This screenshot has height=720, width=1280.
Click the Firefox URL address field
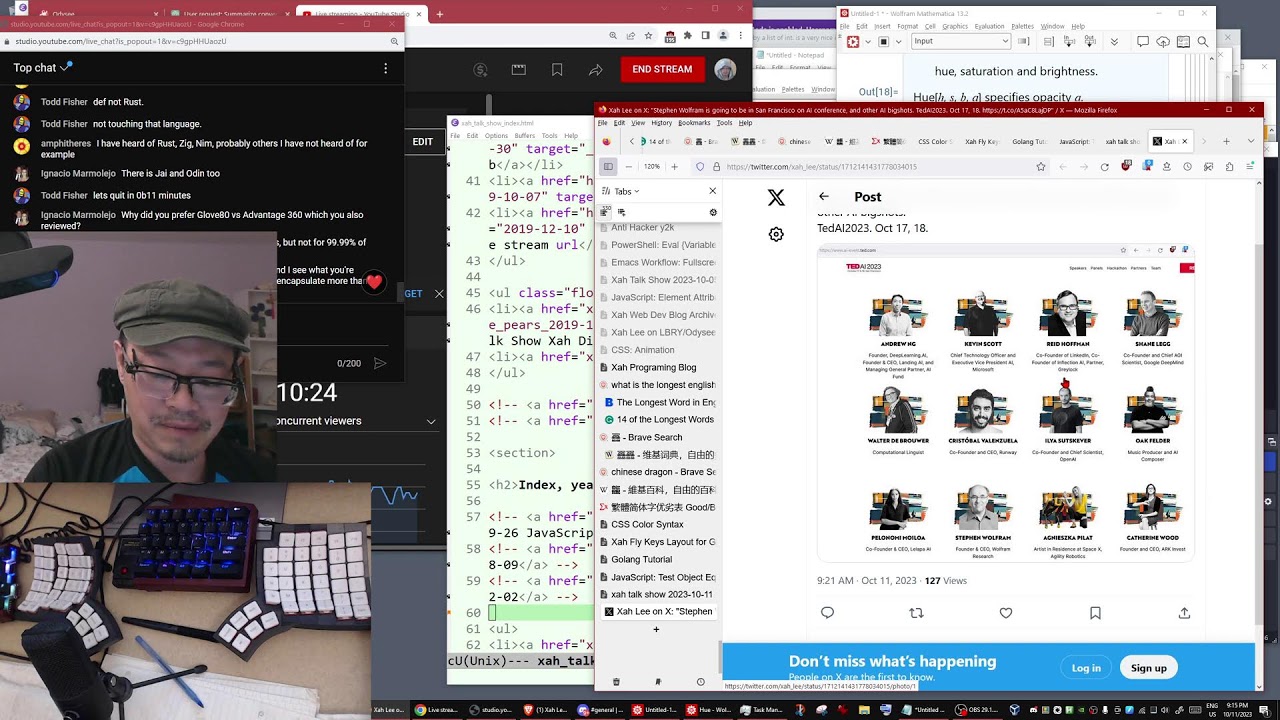coord(870,167)
